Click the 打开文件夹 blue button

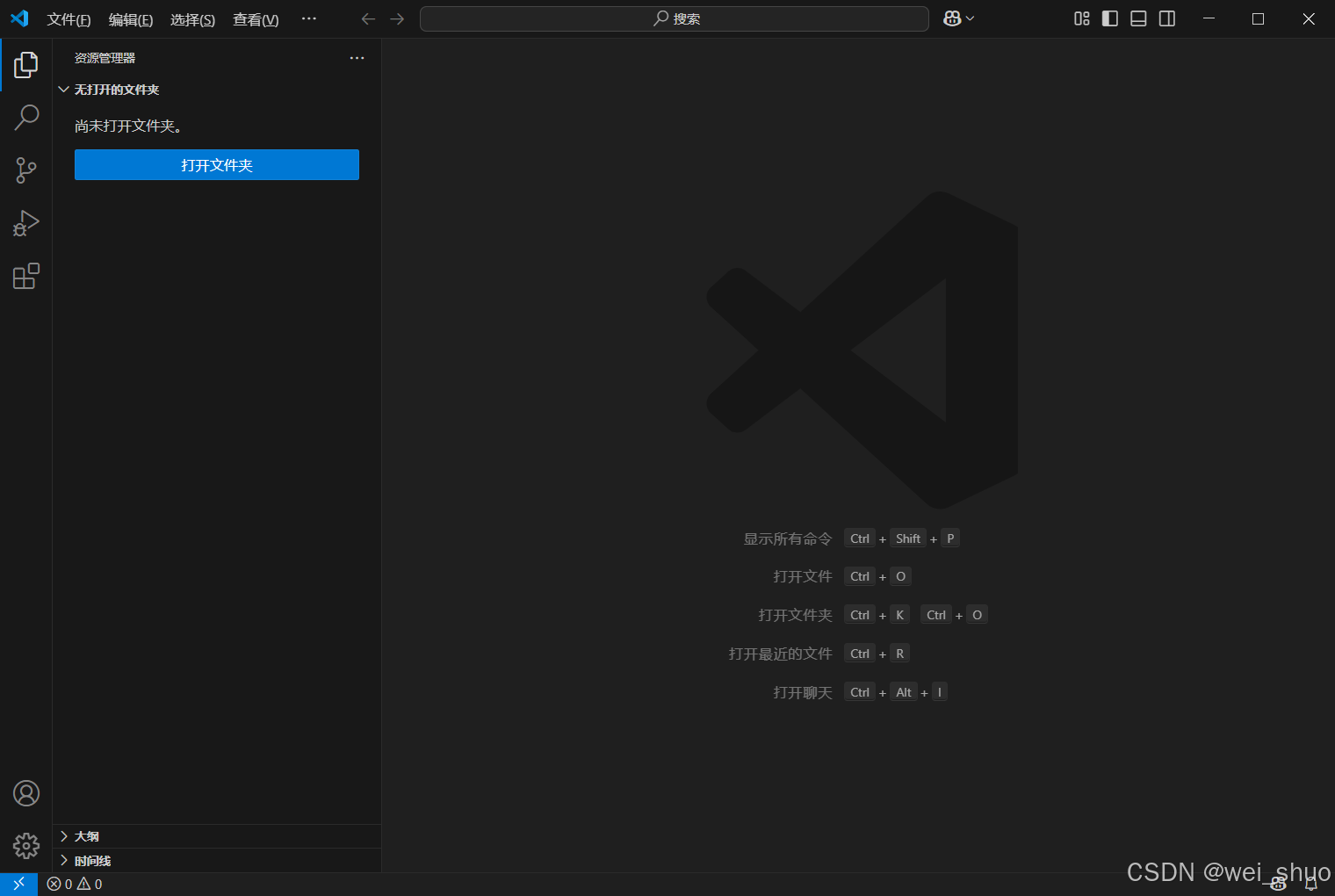point(217,165)
